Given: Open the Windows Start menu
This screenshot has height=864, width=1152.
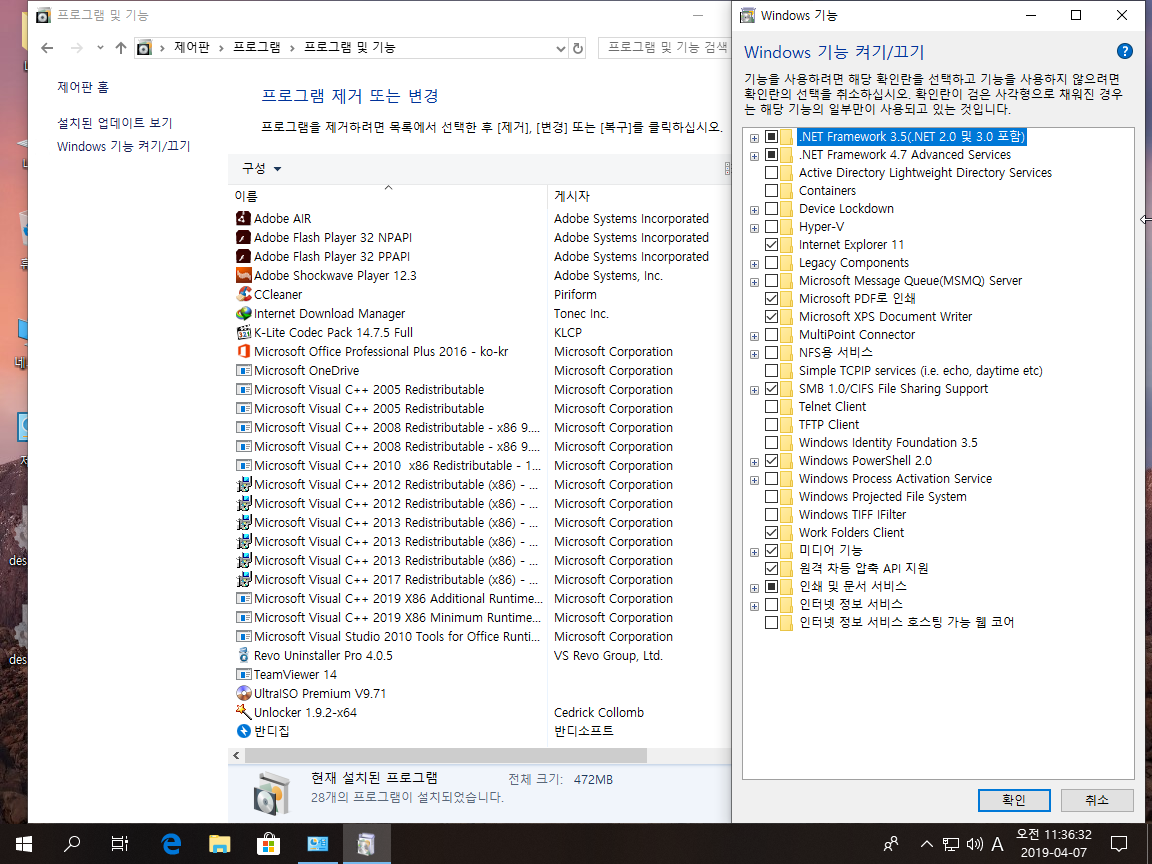Looking at the screenshot, I should (24, 843).
